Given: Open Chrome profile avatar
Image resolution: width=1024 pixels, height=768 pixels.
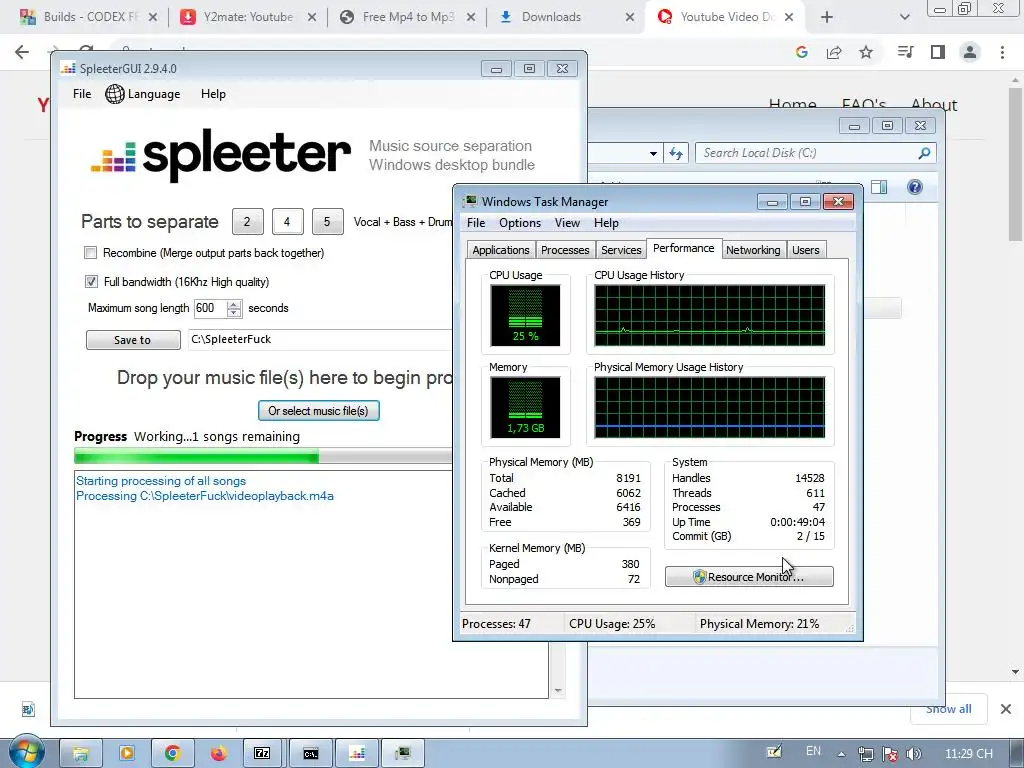Looking at the screenshot, I should pyautogui.click(x=970, y=52).
